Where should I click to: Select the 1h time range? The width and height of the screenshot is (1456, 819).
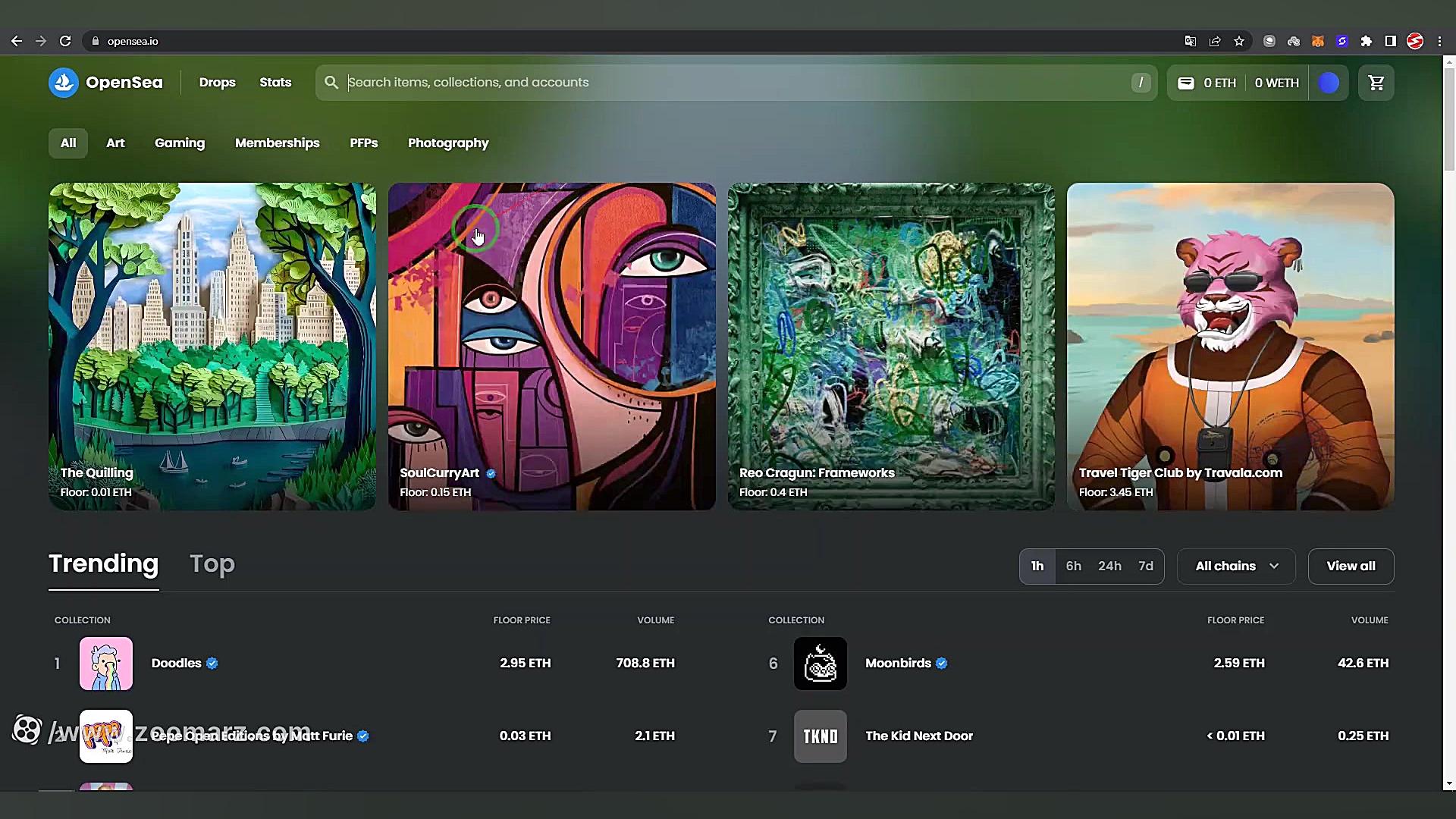coord(1037,566)
